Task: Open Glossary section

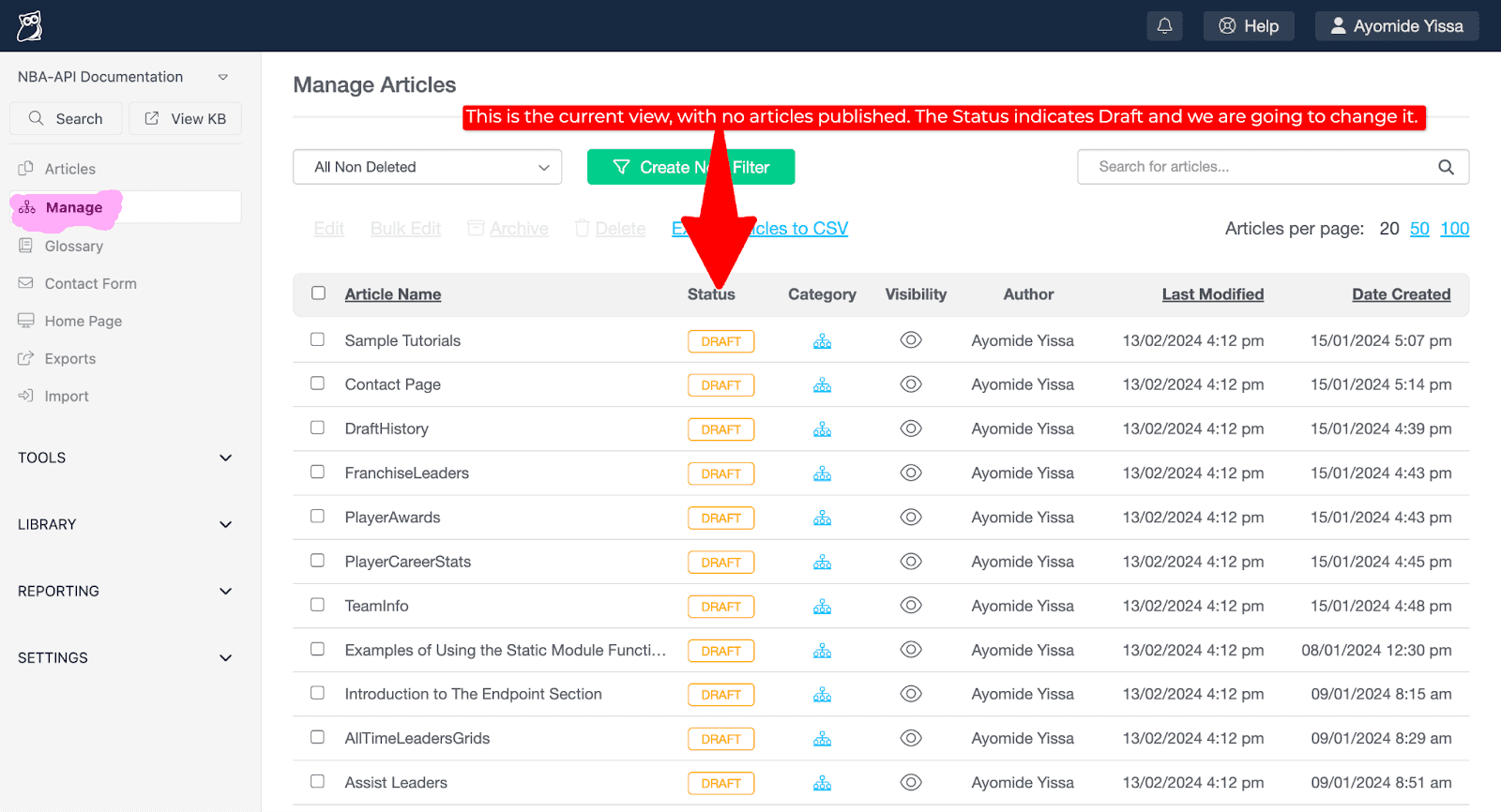Action: coord(73,246)
